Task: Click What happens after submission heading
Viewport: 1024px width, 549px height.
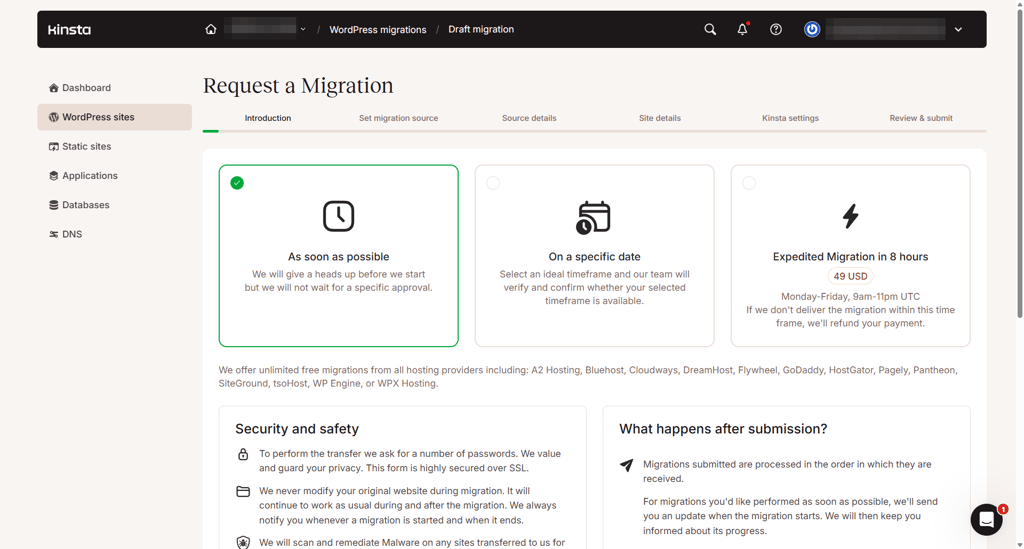Action: pyautogui.click(x=723, y=429)
